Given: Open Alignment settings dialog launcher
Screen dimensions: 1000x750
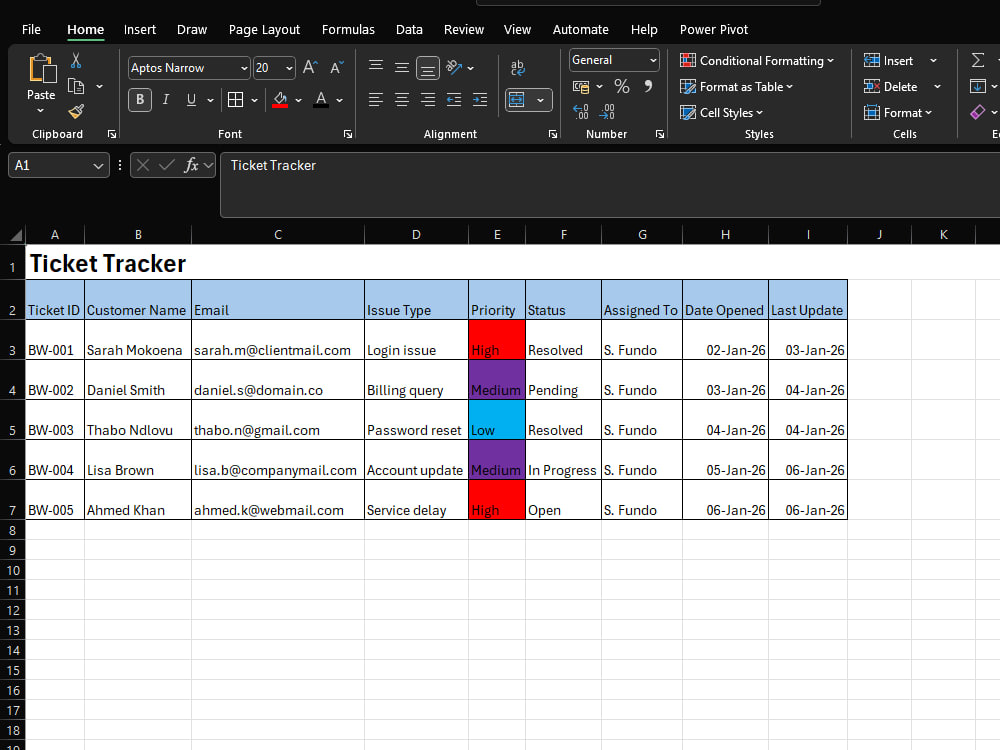Looking at the screenshot, I should tap(553, 134).
